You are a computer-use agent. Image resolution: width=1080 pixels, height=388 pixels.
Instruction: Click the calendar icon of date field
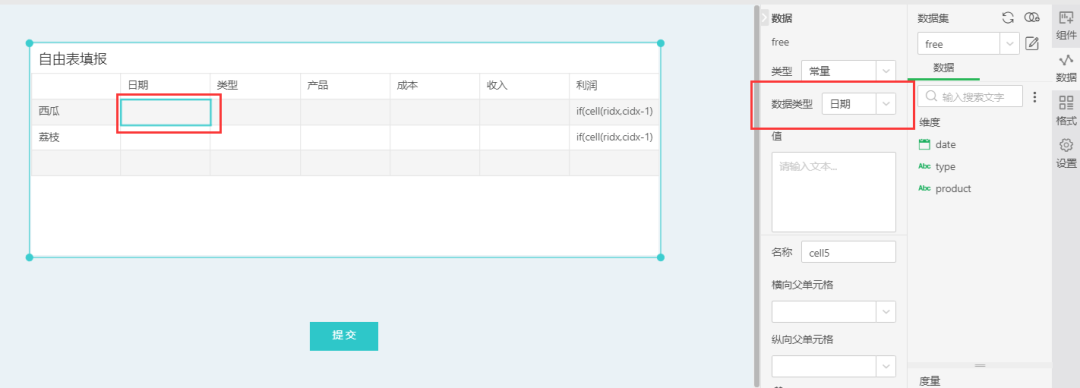(x=924, y=145)
